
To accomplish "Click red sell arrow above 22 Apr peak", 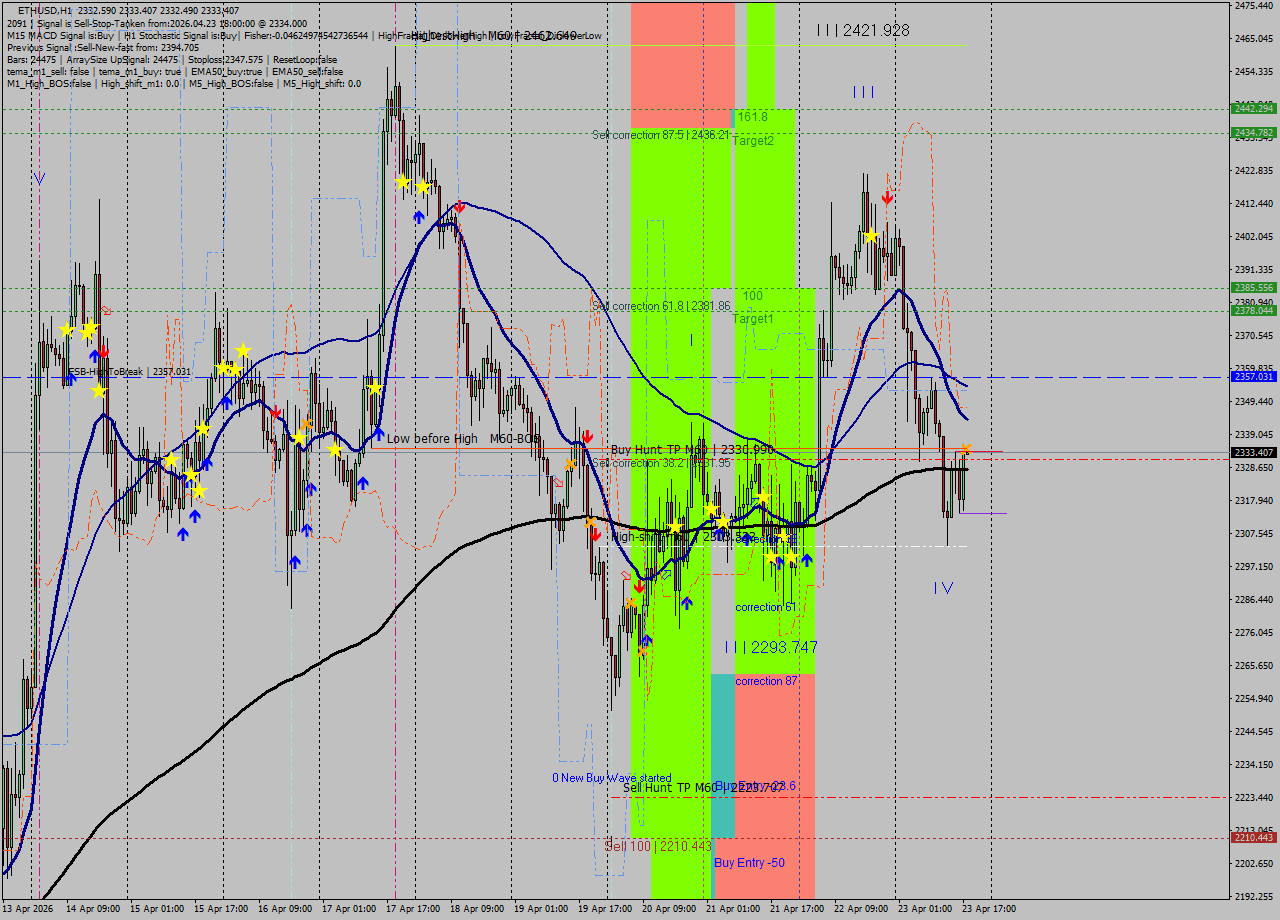I will click(887, 198).
